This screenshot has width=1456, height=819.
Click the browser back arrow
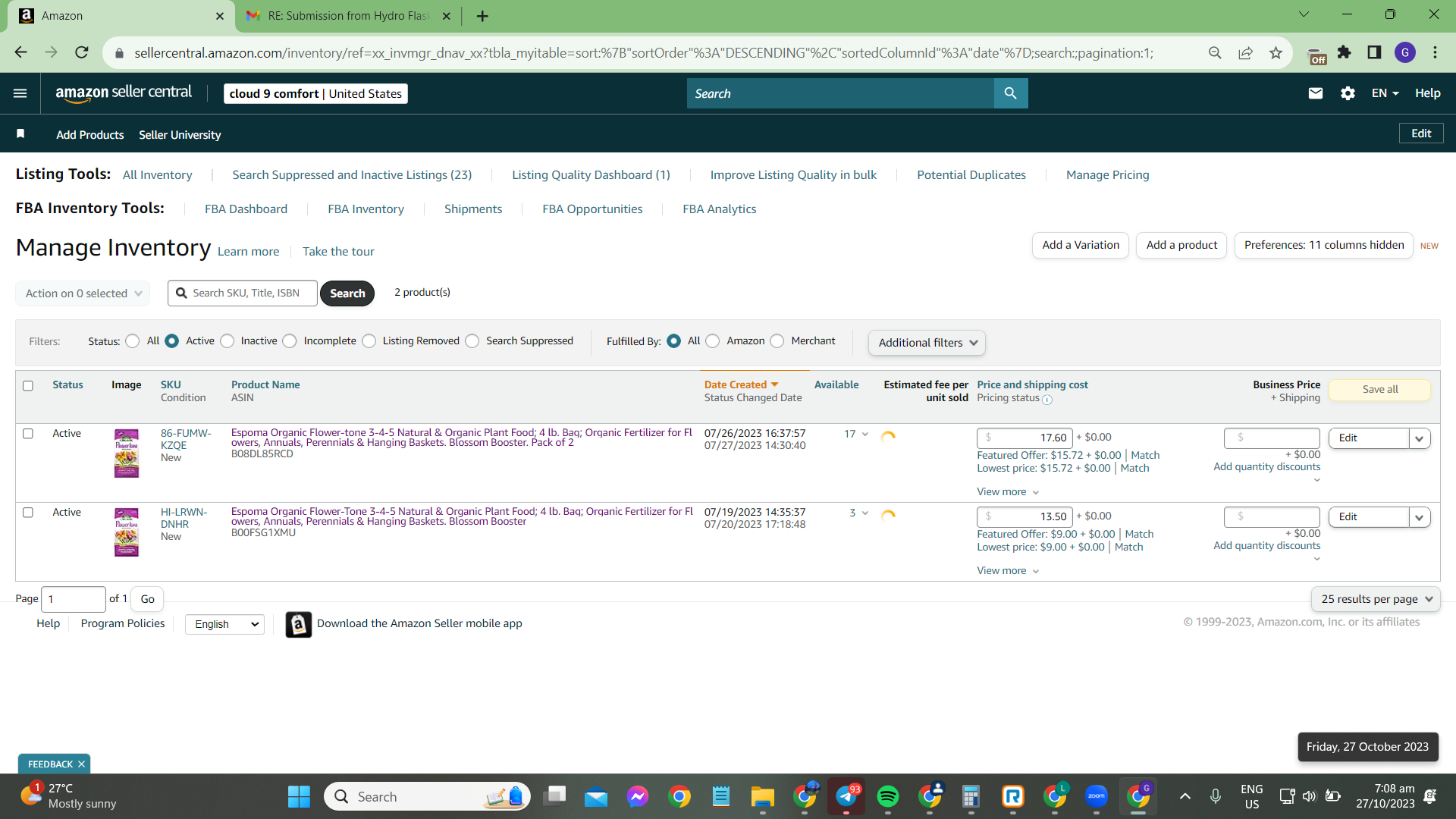[x=20, y=52]
